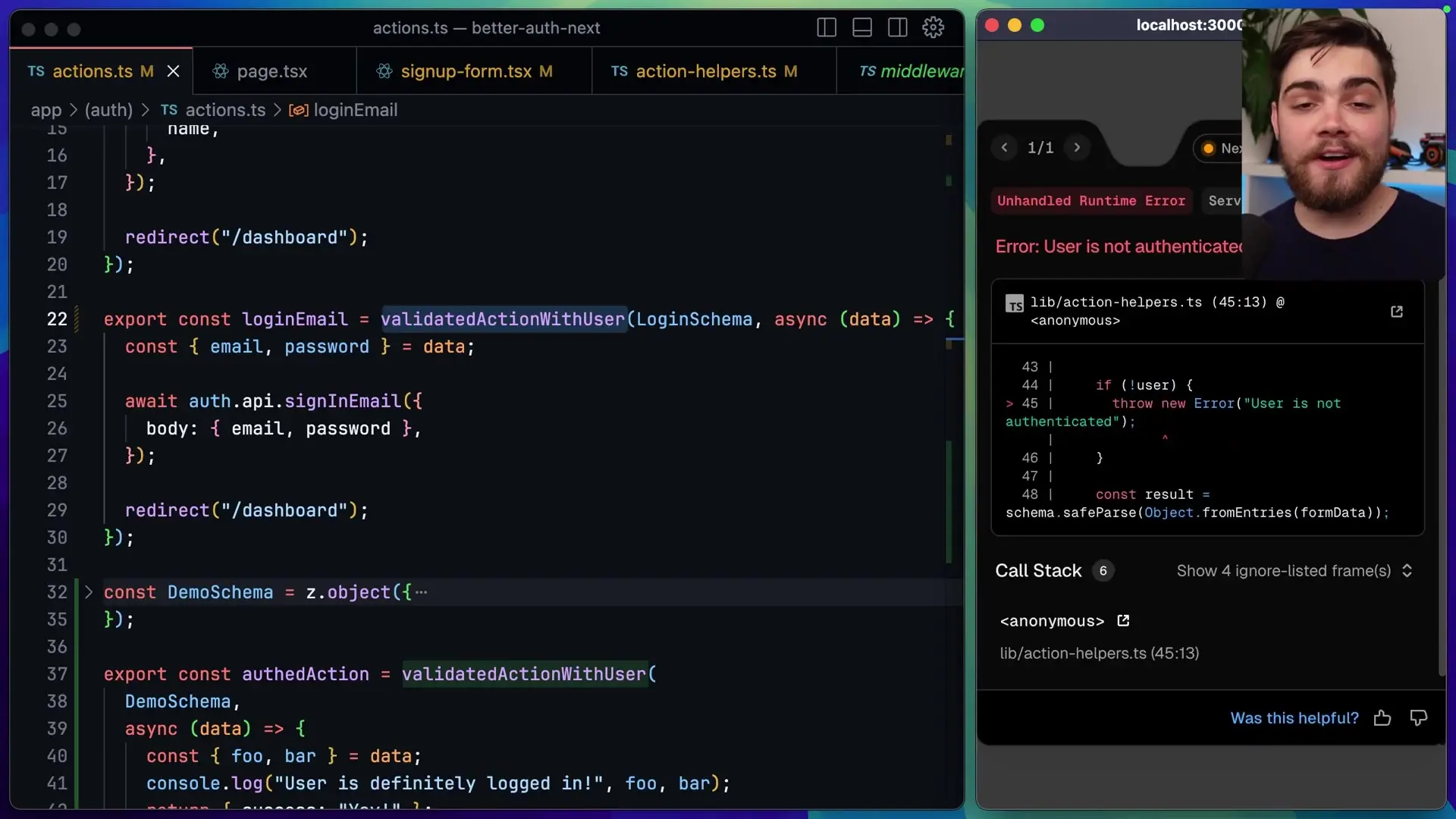Click the thumbs up helpful icon
This screenshot has width=1456, height=819.
(x=1382, y=718)
